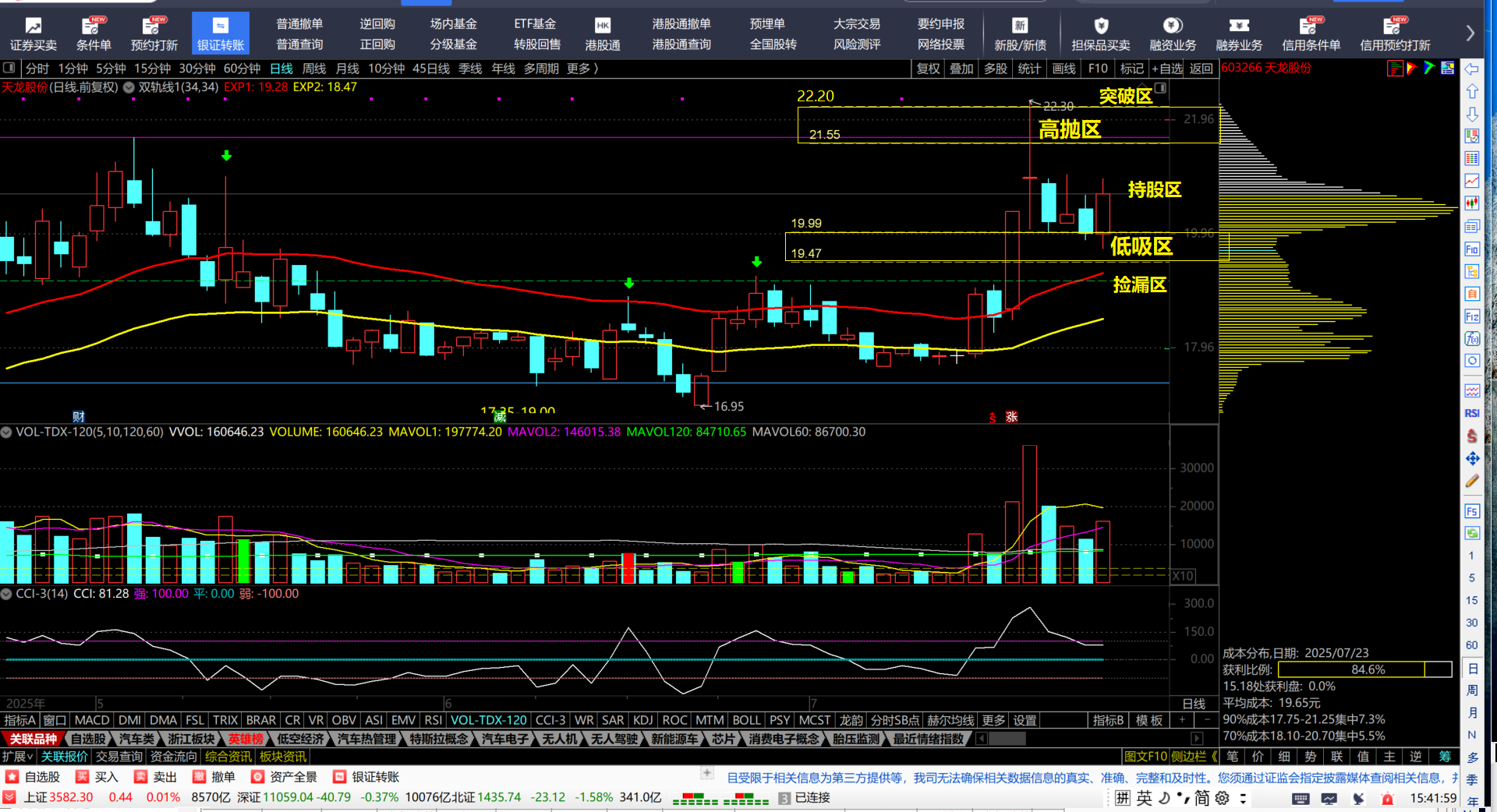Image resolution: width=1497 pixels, height=812 pixels.
Task: Switch to the 60分钟 period tab
Action: (x=242, y=69)
